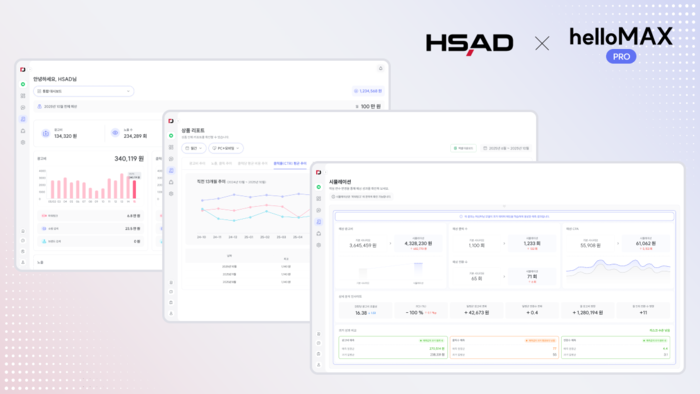The image size is (700, 394).
Task: Select the highlighted report icon in the 시뮬레이션 sidebar
Action: click(318, 222)
